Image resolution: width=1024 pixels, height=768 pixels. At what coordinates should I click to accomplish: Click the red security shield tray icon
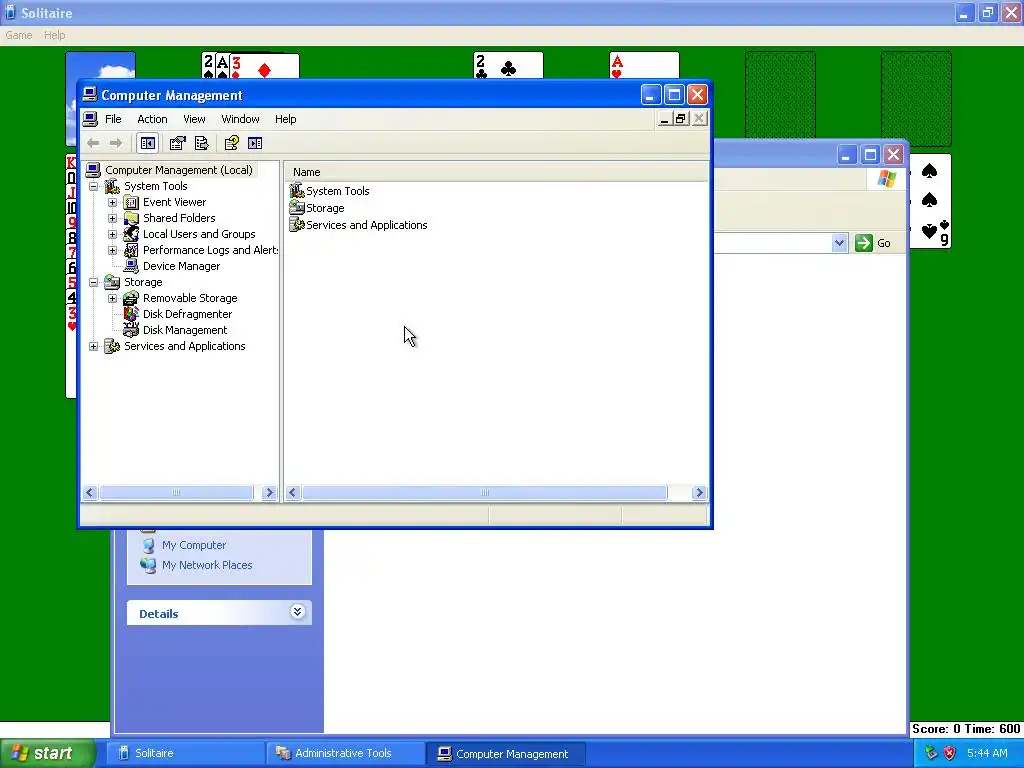pyautogui.click(x=950, y=753)
